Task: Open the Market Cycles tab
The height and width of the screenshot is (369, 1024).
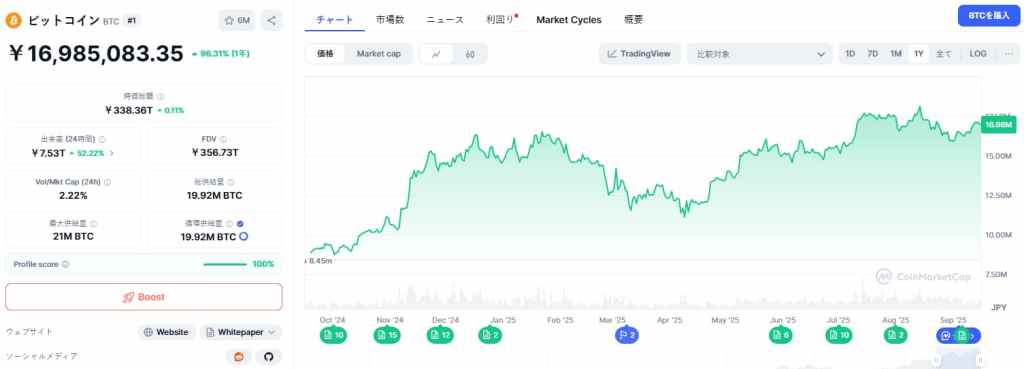Action: (569, 20)
